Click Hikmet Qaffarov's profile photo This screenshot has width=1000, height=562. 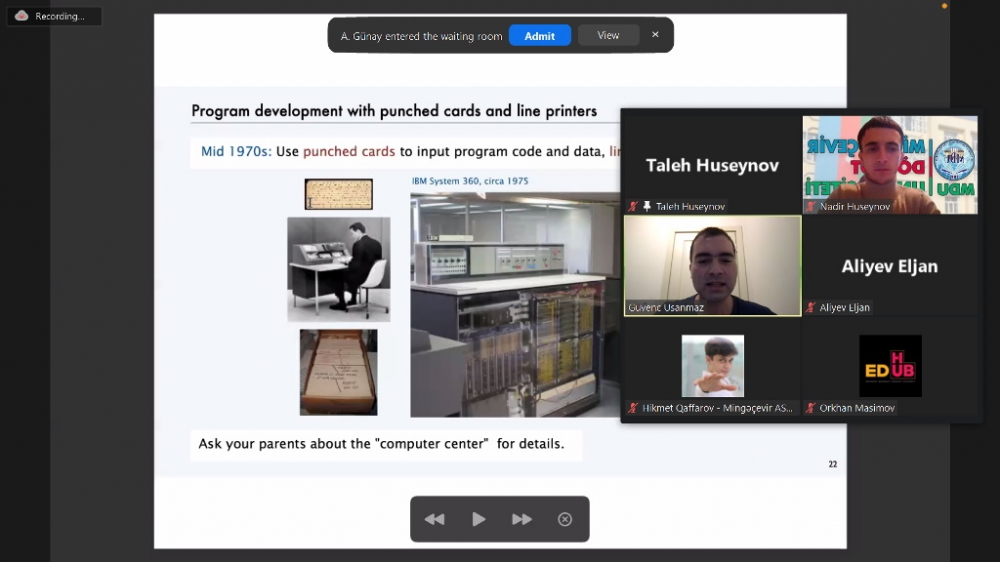pyautogui.click(x=712, y=365)
